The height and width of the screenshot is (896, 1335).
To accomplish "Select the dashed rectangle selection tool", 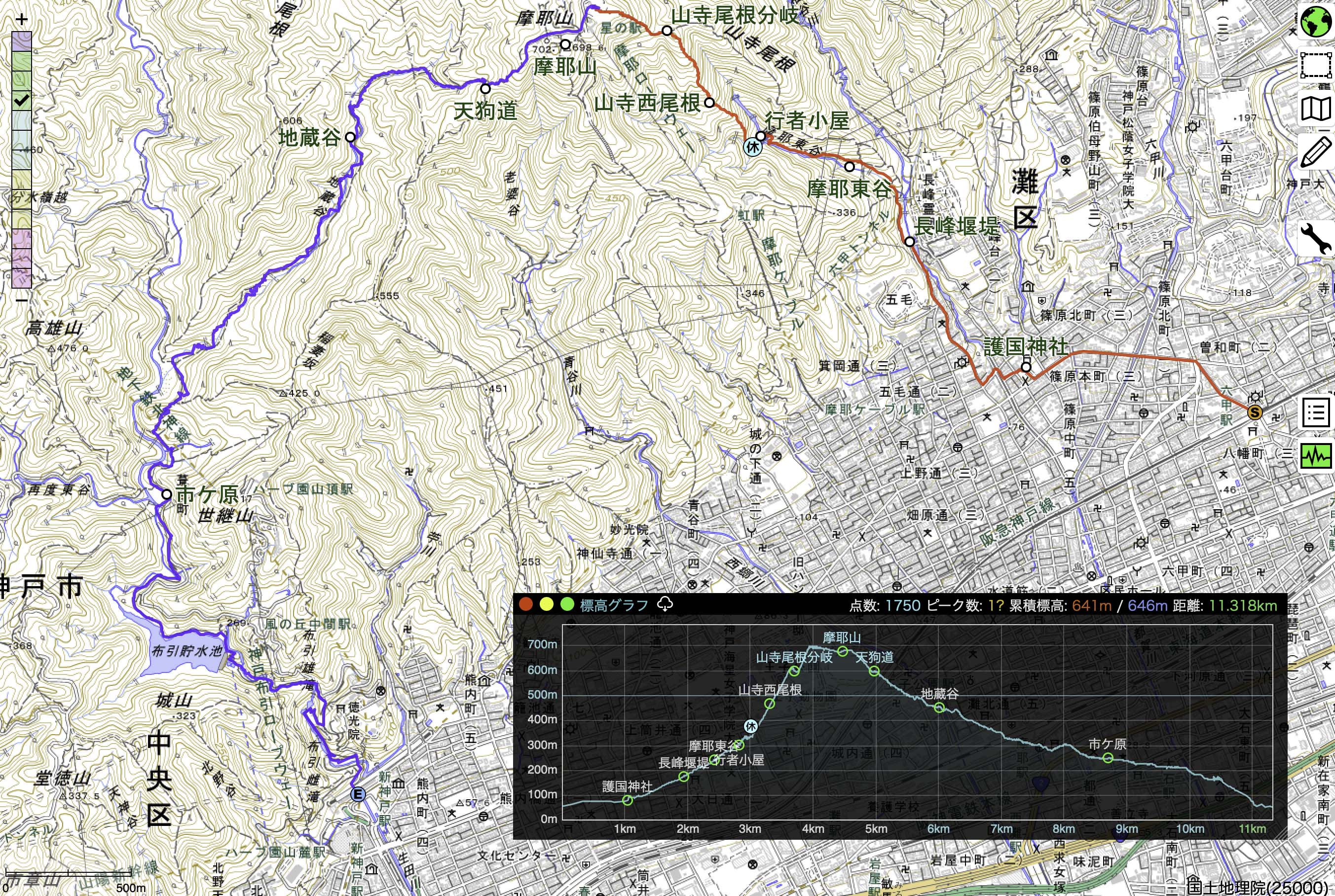I will tap(1317, 65).
